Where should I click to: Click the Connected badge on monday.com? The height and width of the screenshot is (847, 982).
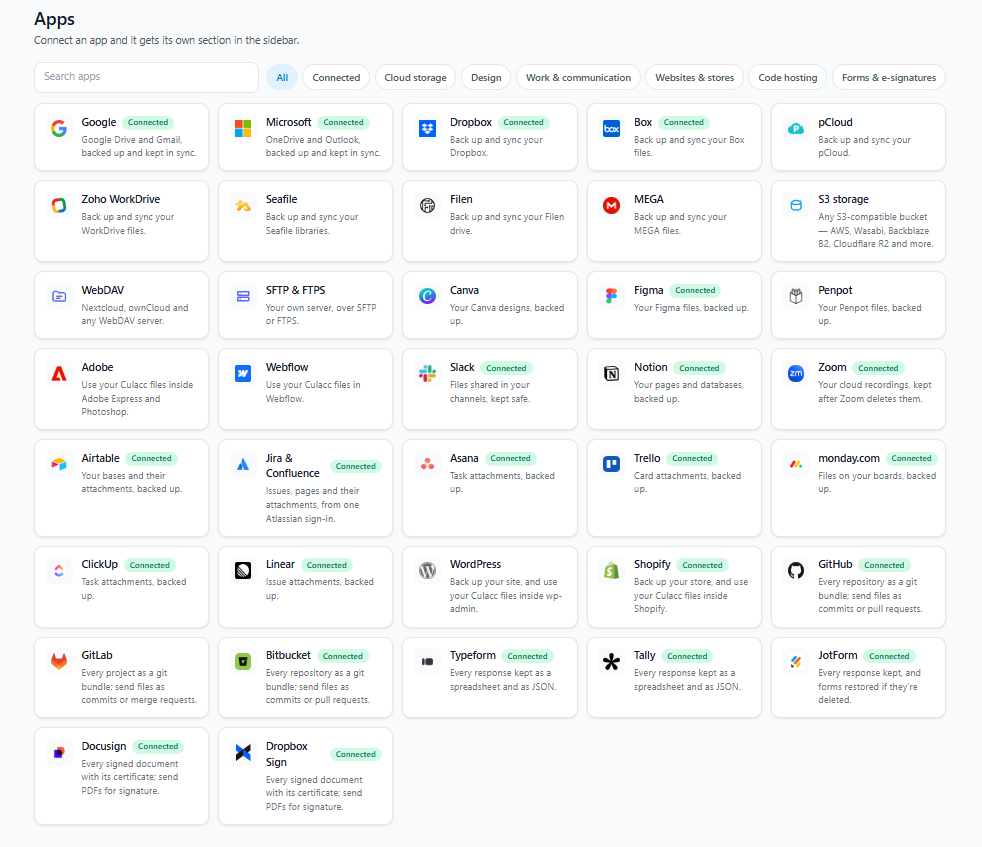pos(911,459)
